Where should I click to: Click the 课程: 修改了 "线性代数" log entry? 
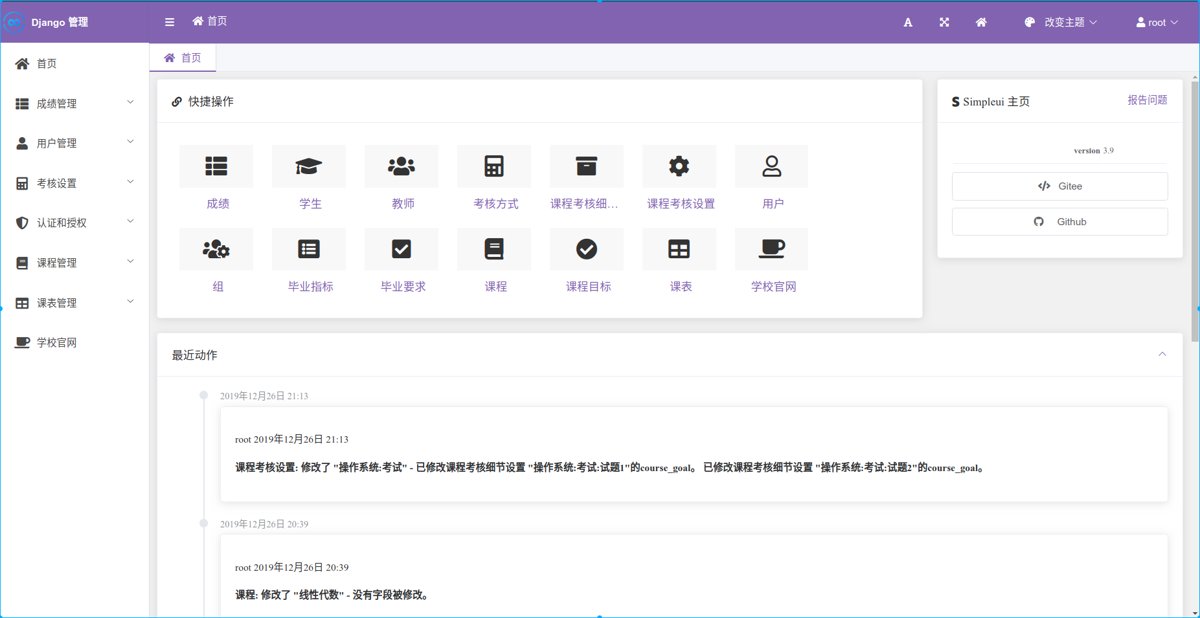click(x=332, y=595)
